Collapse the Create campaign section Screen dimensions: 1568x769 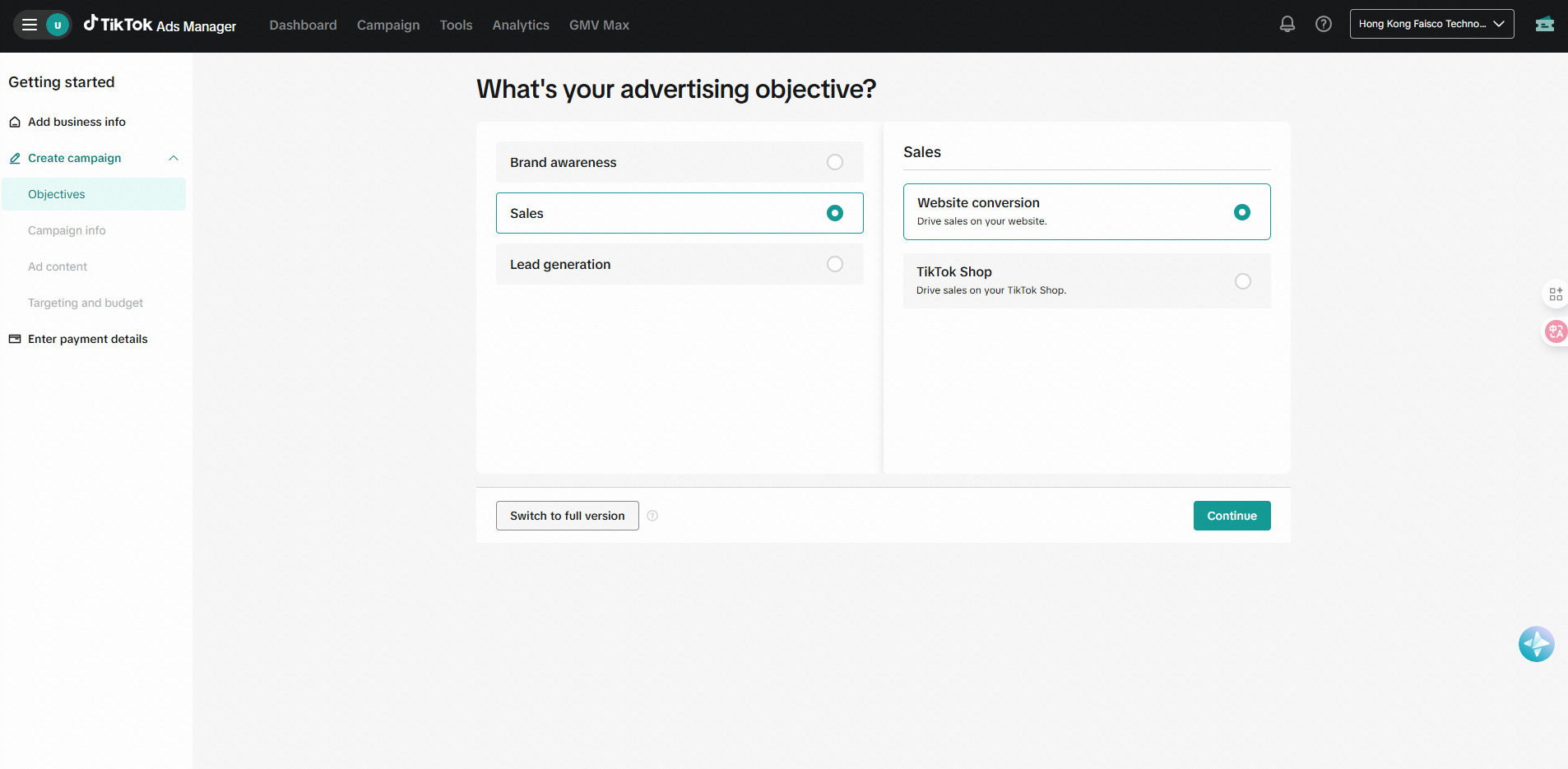pos(174,158)
